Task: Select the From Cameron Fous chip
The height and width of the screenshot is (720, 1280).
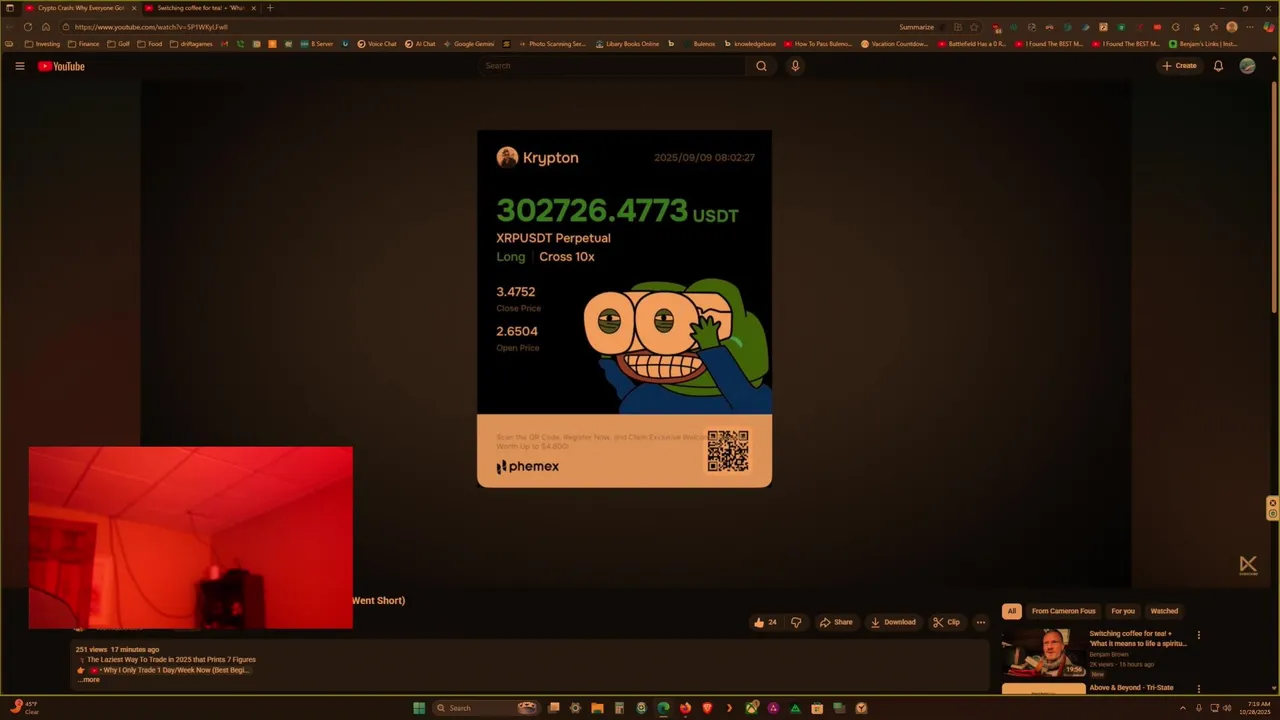Action: coord(1063,611)
